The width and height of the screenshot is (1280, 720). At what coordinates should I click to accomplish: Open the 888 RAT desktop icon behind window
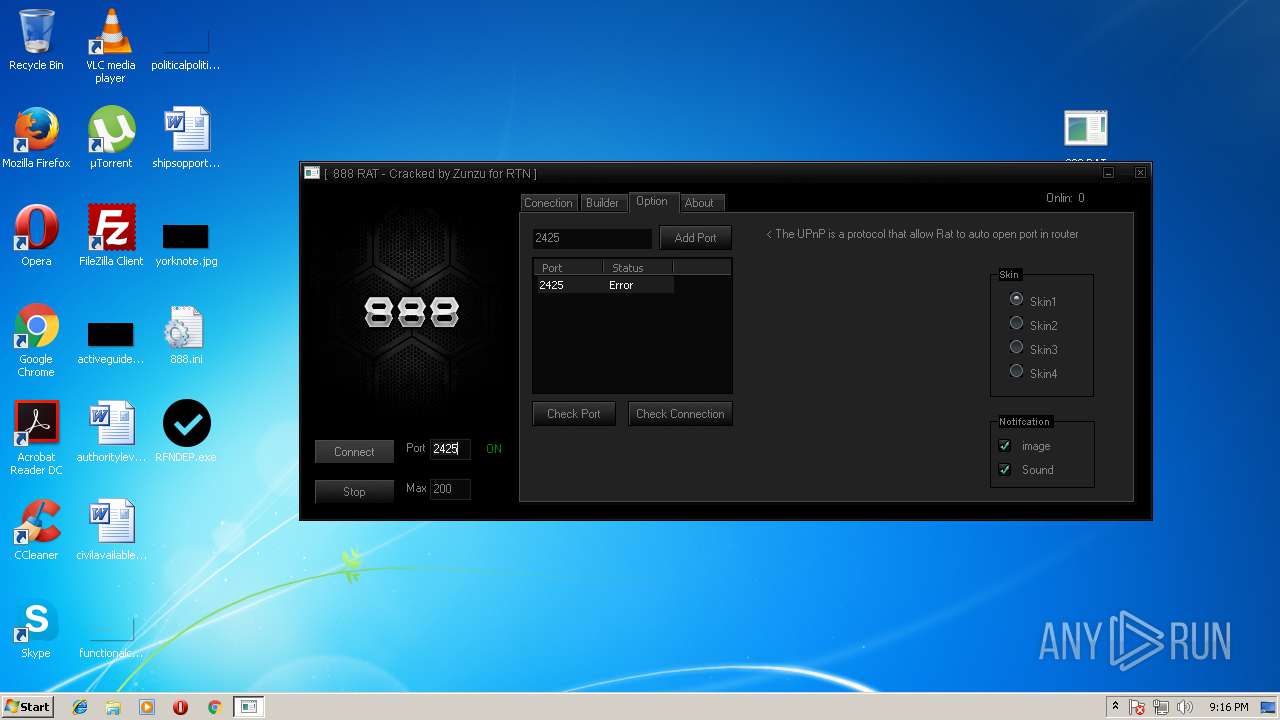1085,134
